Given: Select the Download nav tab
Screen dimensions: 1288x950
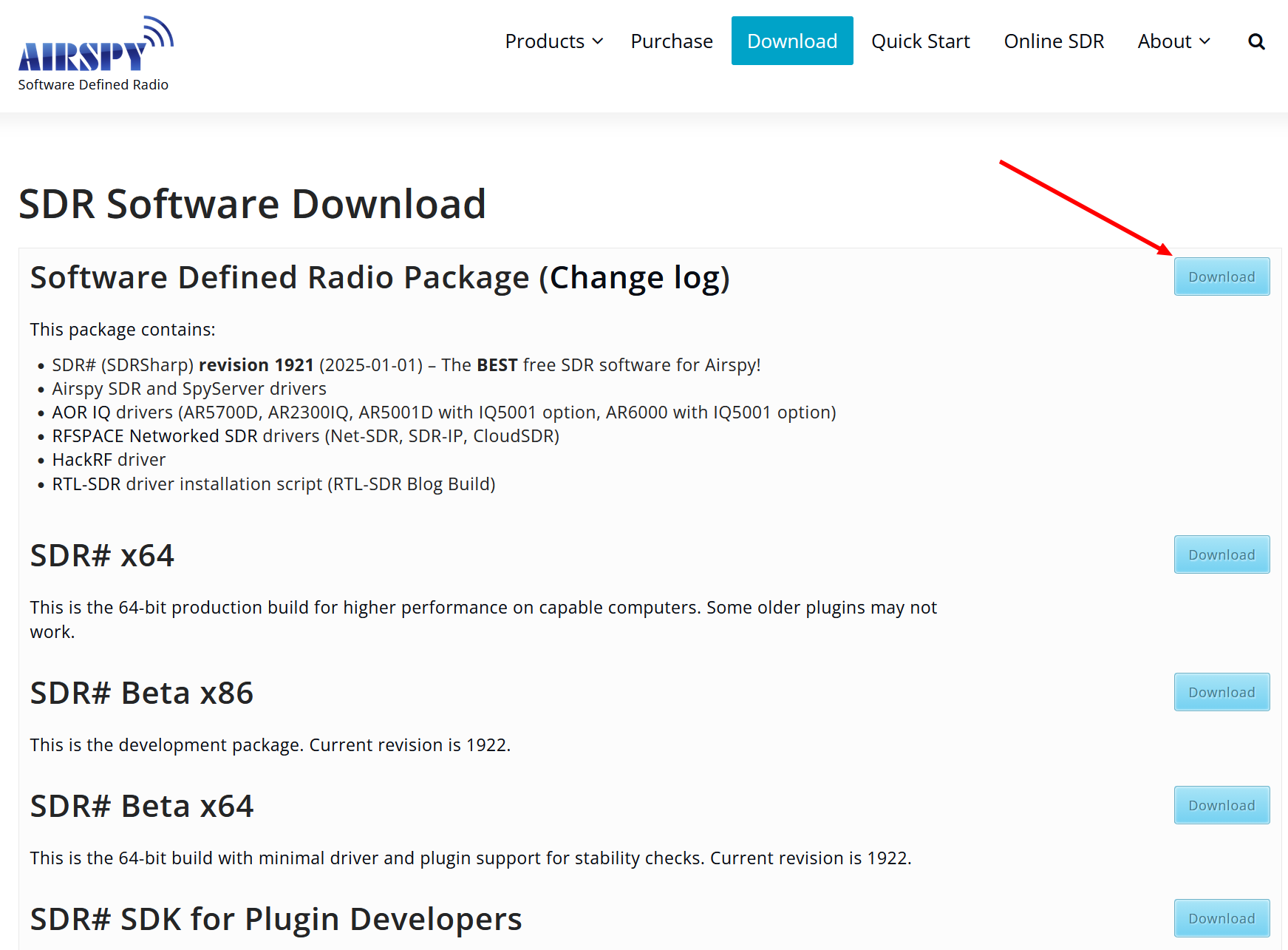Looking at the screenshot, I should pyautogui.click(x=792, y=41).
